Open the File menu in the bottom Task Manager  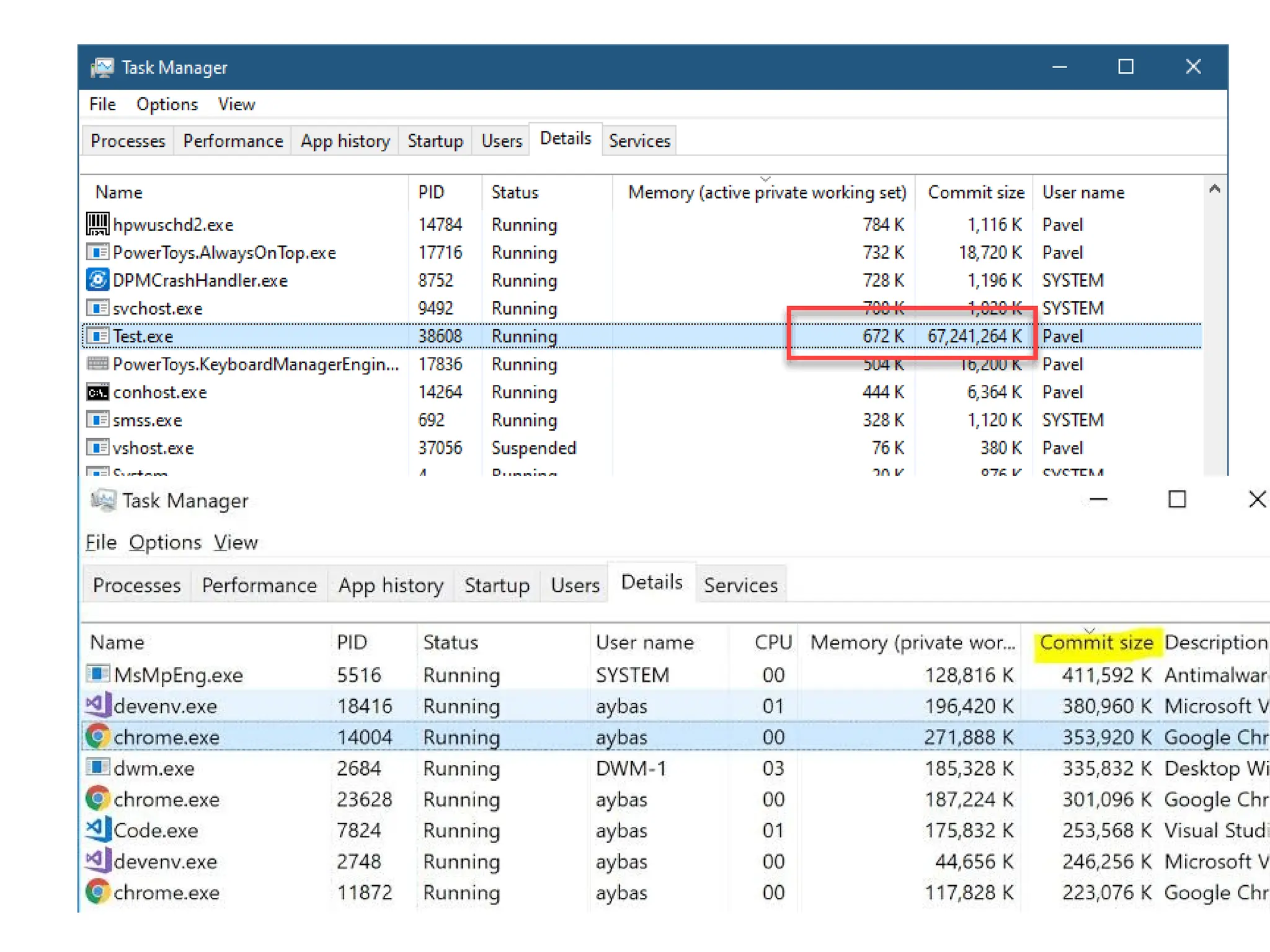coord(101,542)
